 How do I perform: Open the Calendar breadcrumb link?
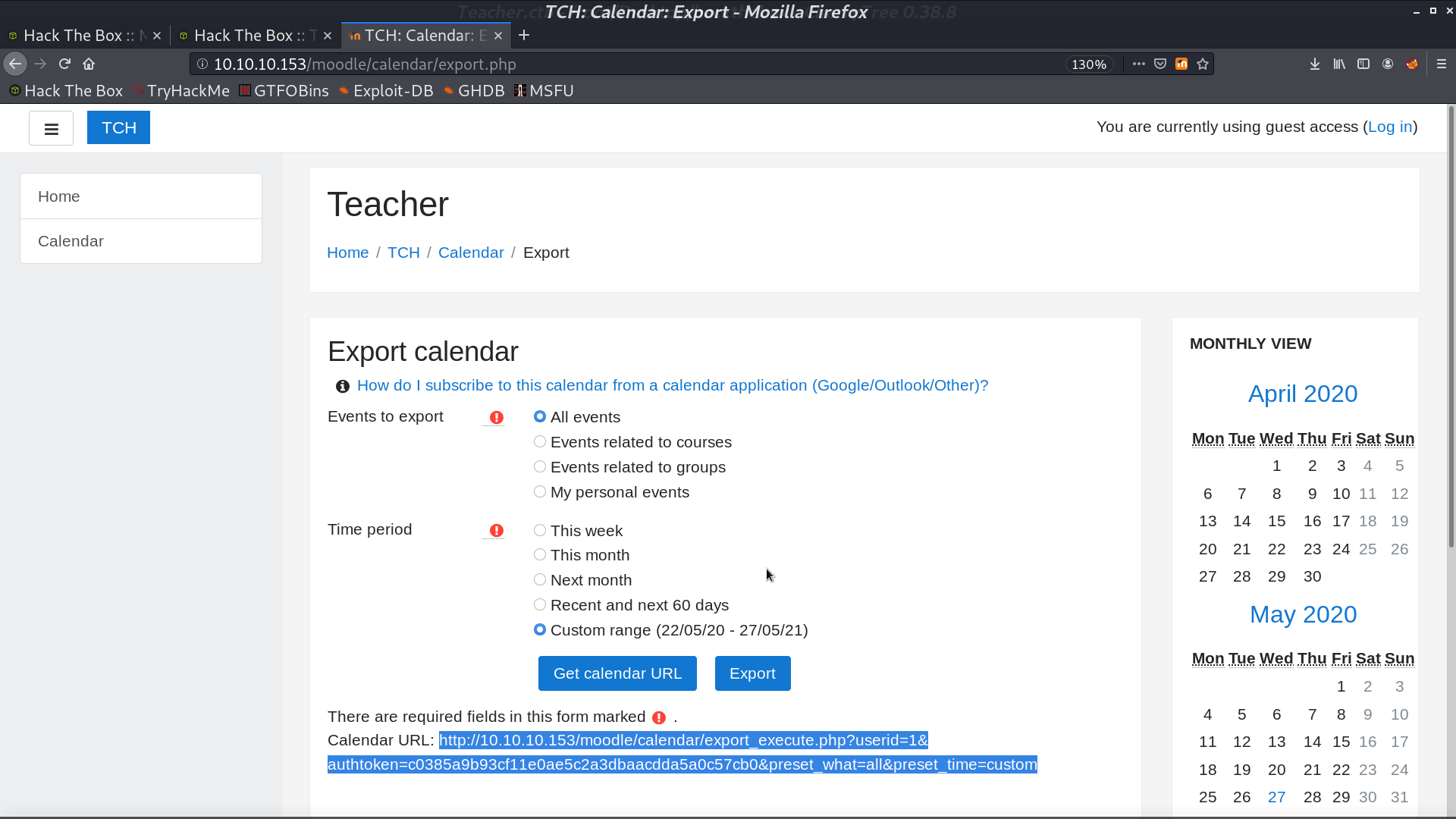coord(471,253)
